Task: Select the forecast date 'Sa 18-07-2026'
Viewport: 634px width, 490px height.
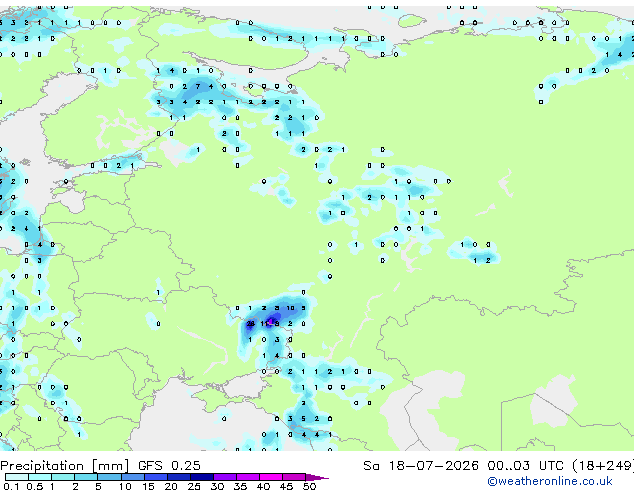Action: [x=421, y=466]
